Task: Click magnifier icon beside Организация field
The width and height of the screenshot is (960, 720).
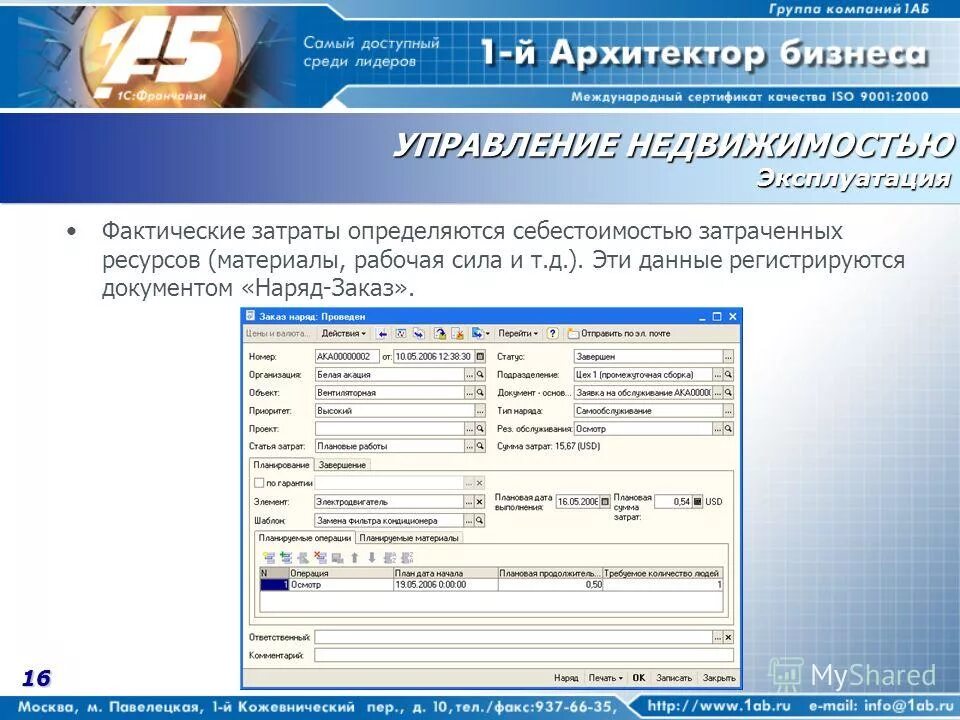Action: tap(478, 373)
